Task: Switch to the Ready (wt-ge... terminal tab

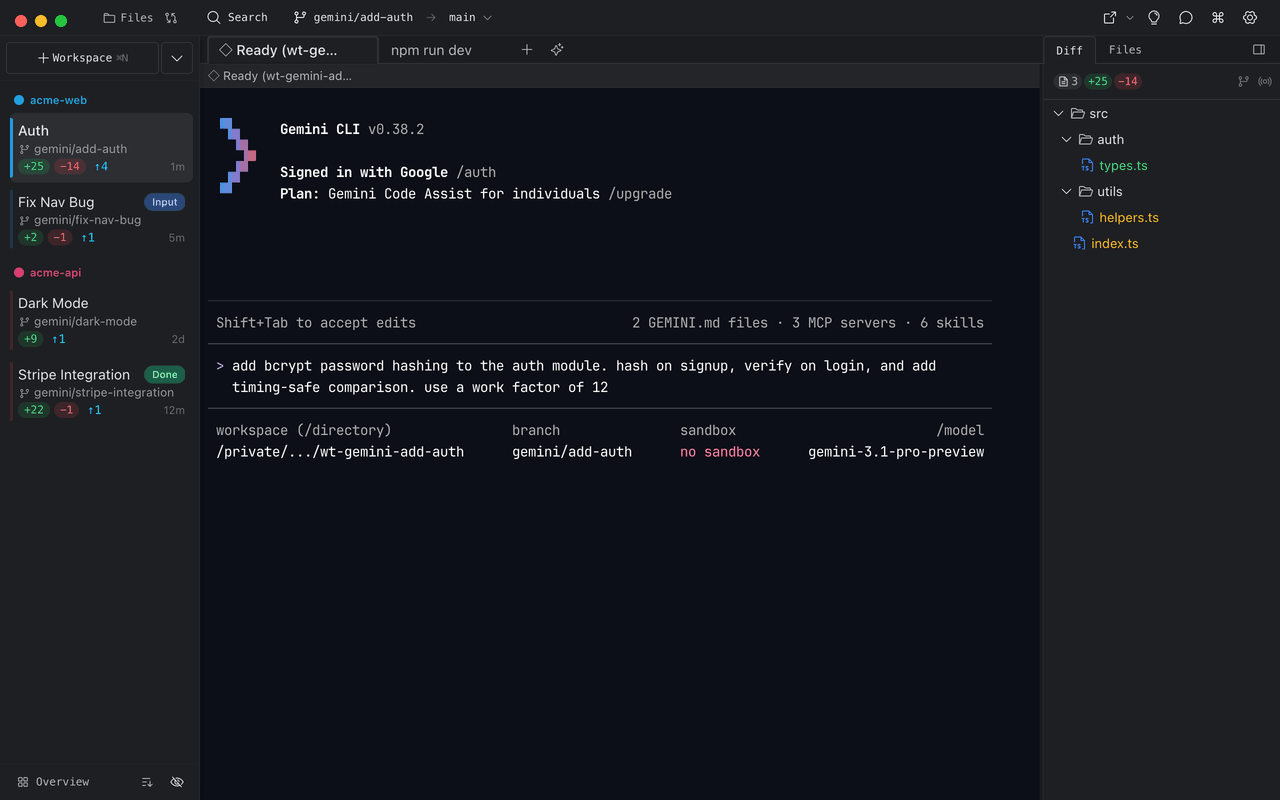Action: point(293,50)
